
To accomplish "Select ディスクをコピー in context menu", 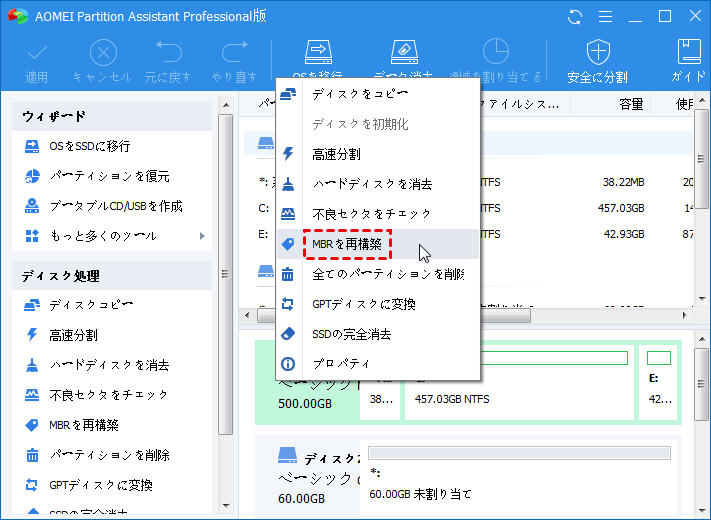I will point(378,94).
